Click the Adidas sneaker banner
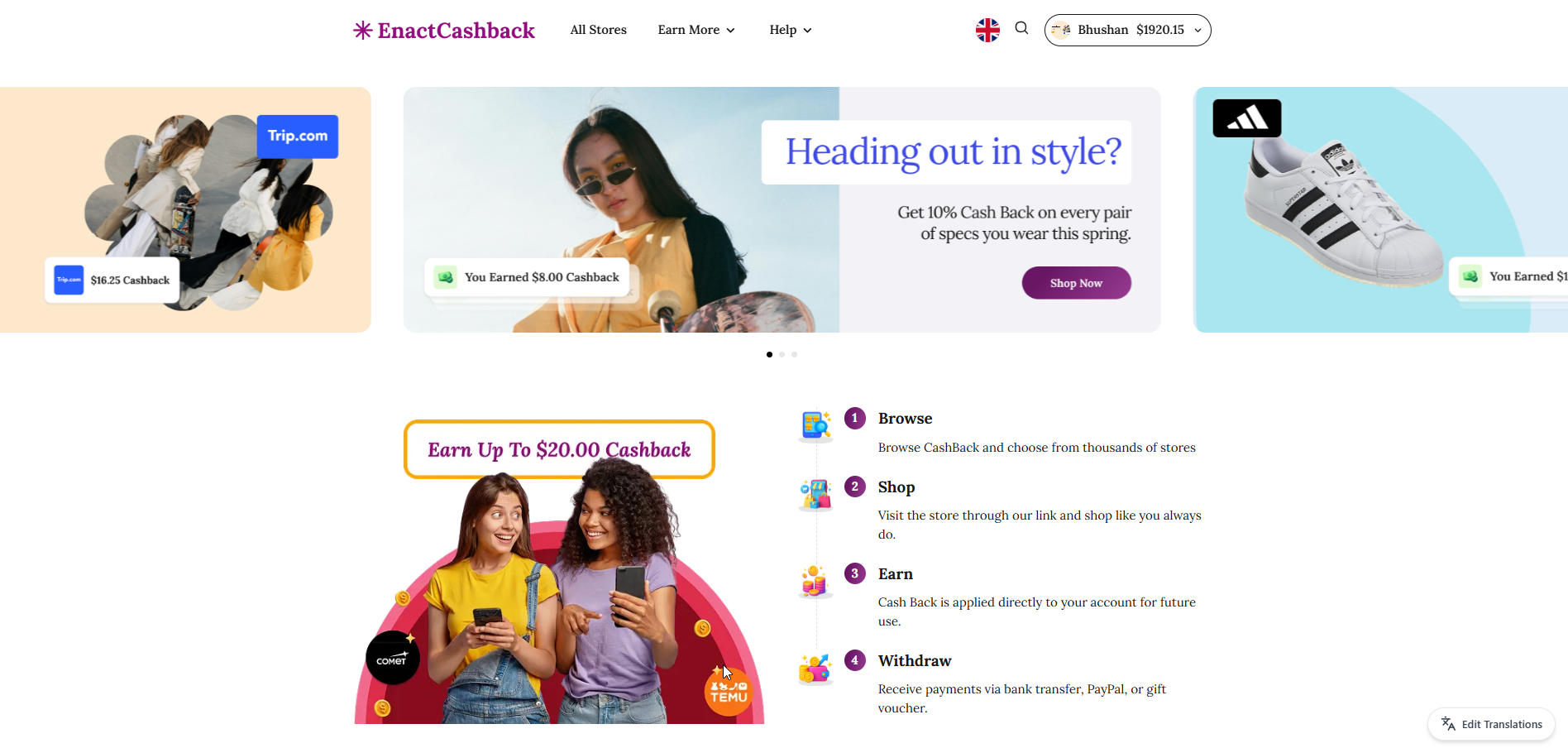The width and height of the screenshot is (1568, 748). [x=1380, y=209]
